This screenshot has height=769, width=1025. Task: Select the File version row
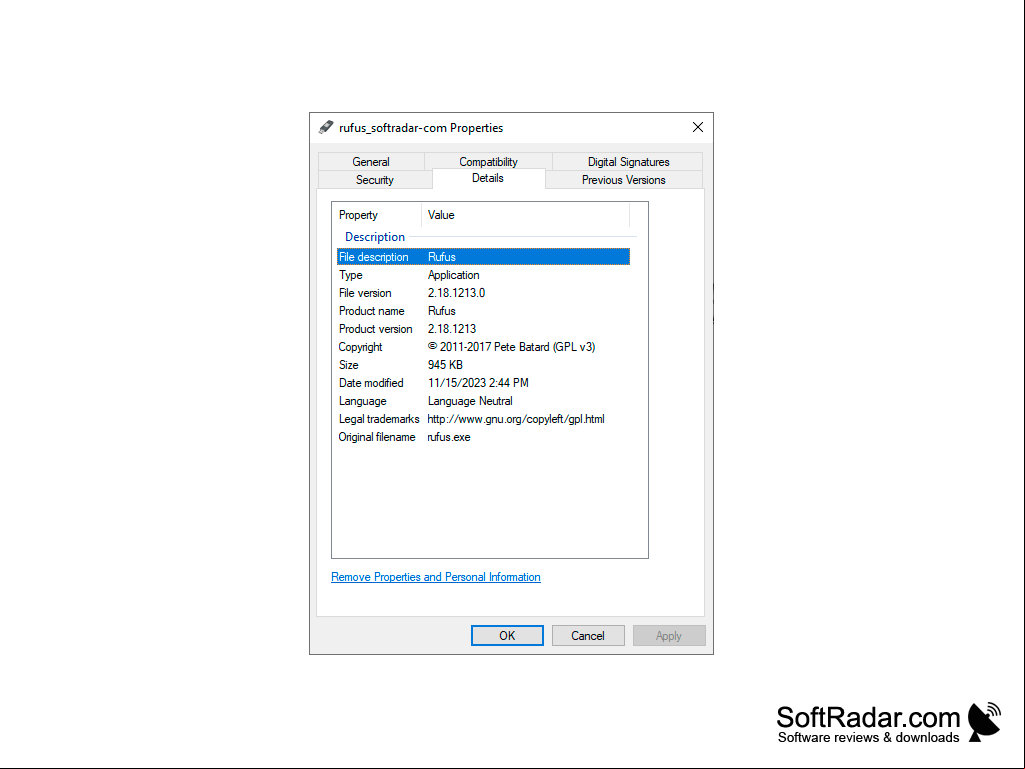[x=483, y=293]
